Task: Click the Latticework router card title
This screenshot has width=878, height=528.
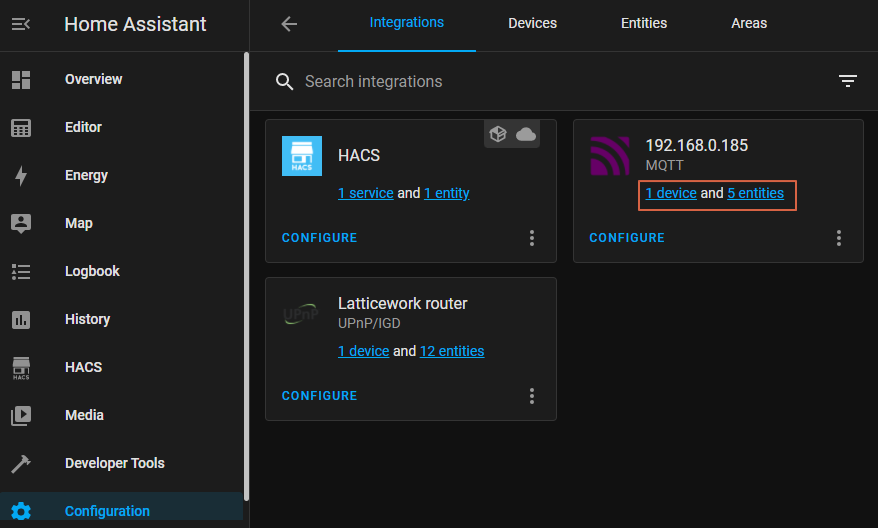Action: (x=403, y=303)
